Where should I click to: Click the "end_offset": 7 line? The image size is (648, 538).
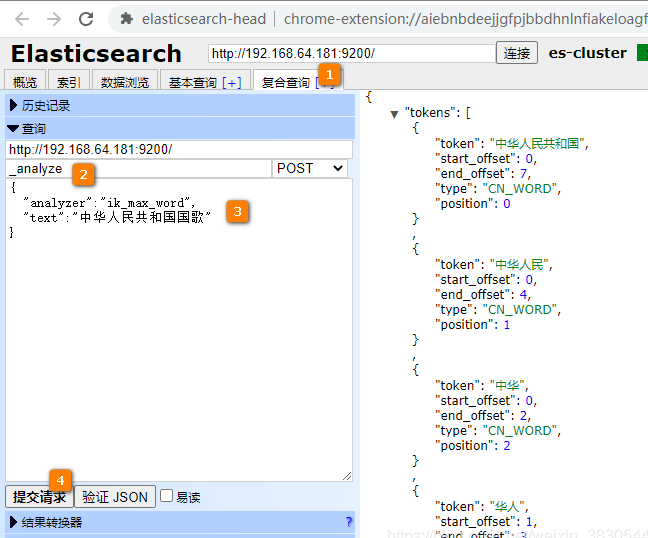483,174
